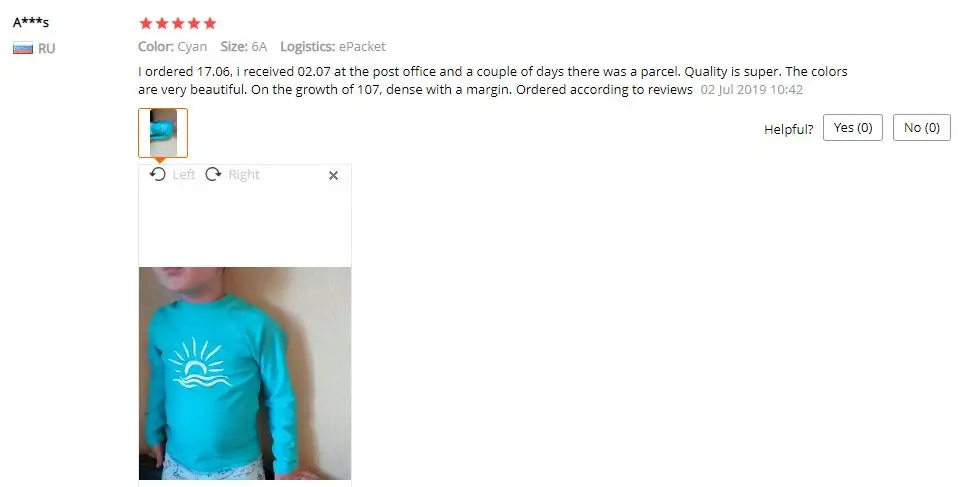This screenshot has height=487, width=958.
Task: Click the enlarged cyan shirt photo
Action: [245, 373]
